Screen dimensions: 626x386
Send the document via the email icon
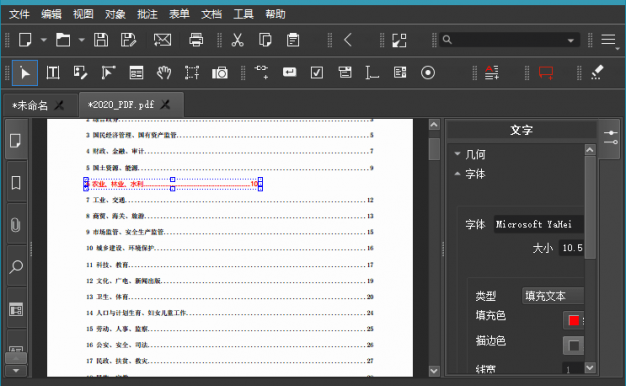click(162, 40)
